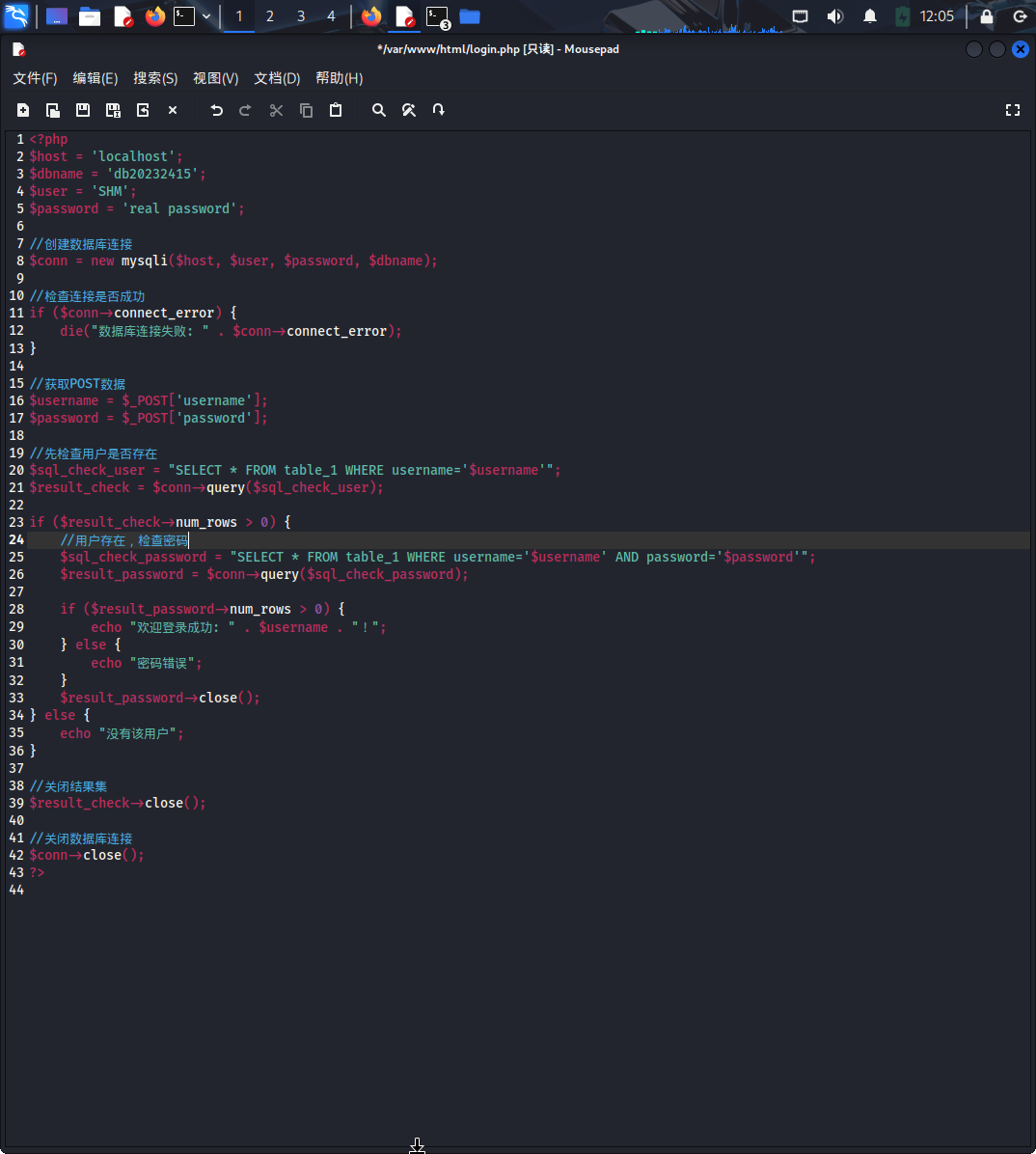Switch to workspace 4
The height and width of the screenshot is (1154, 1036).
(x=331, y=16)
